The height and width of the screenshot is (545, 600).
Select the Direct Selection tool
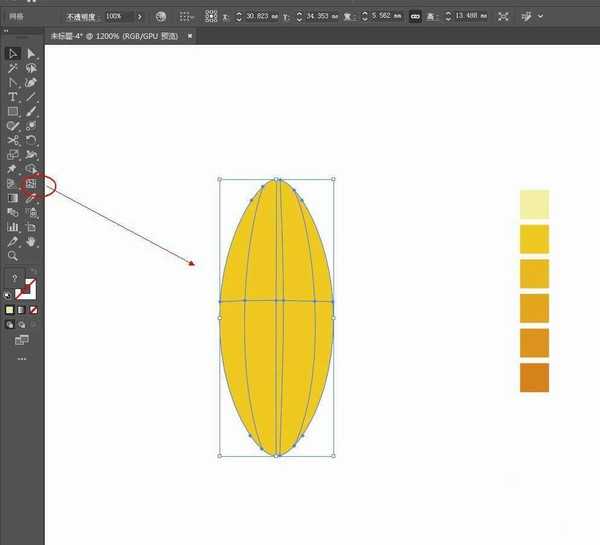(x=31, y=53)
